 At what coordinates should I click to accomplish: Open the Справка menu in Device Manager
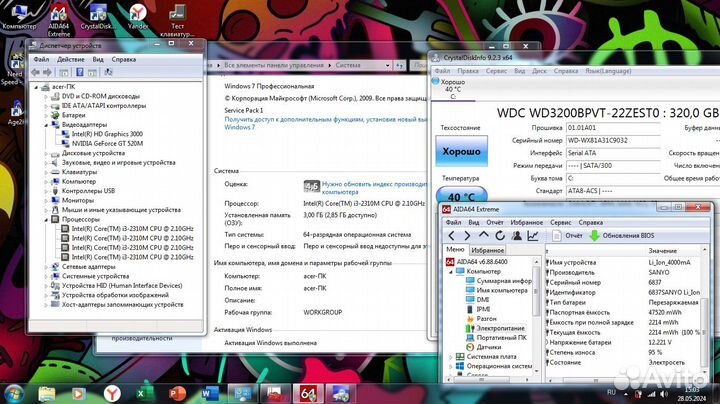[124, 59]
